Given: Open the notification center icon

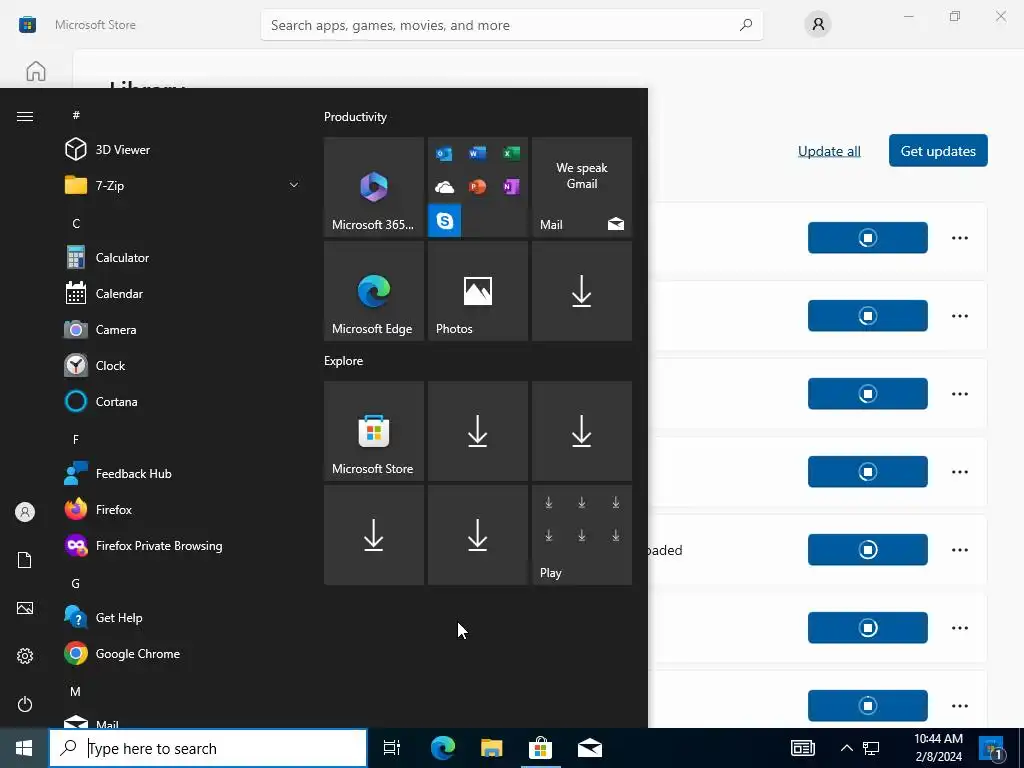Looking at the screenshot, I should coord(992,748).
